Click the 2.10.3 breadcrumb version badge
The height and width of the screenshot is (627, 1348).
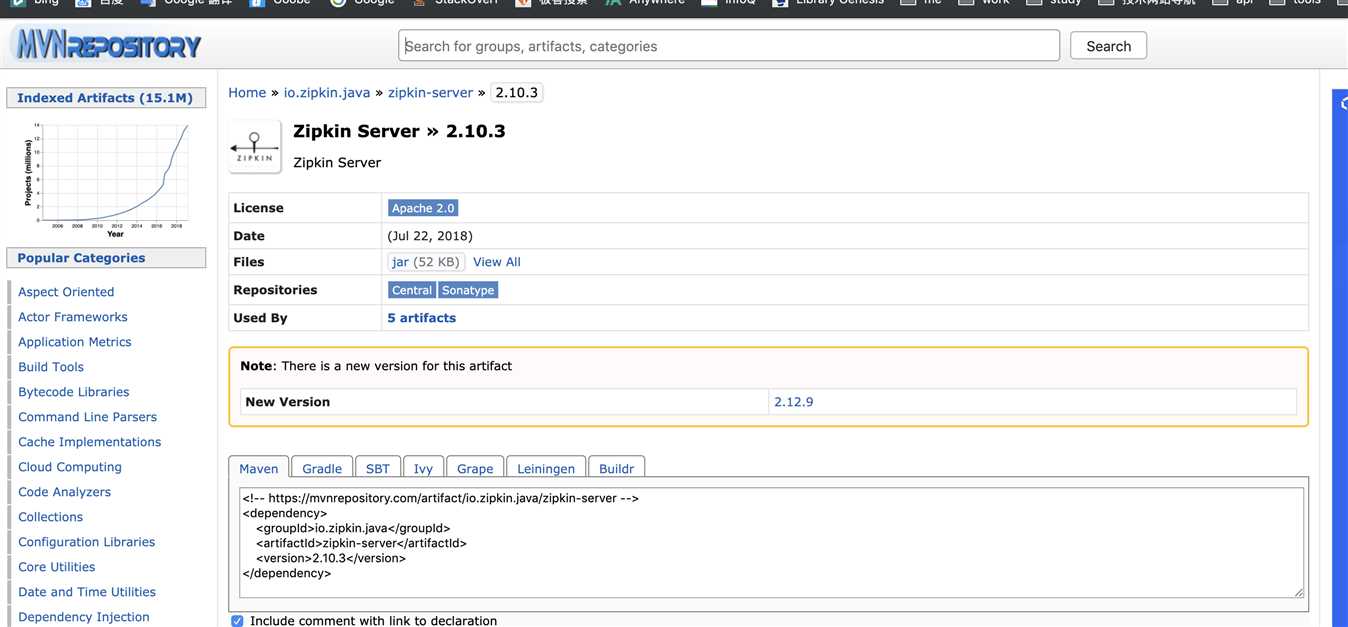coord(517,92)
